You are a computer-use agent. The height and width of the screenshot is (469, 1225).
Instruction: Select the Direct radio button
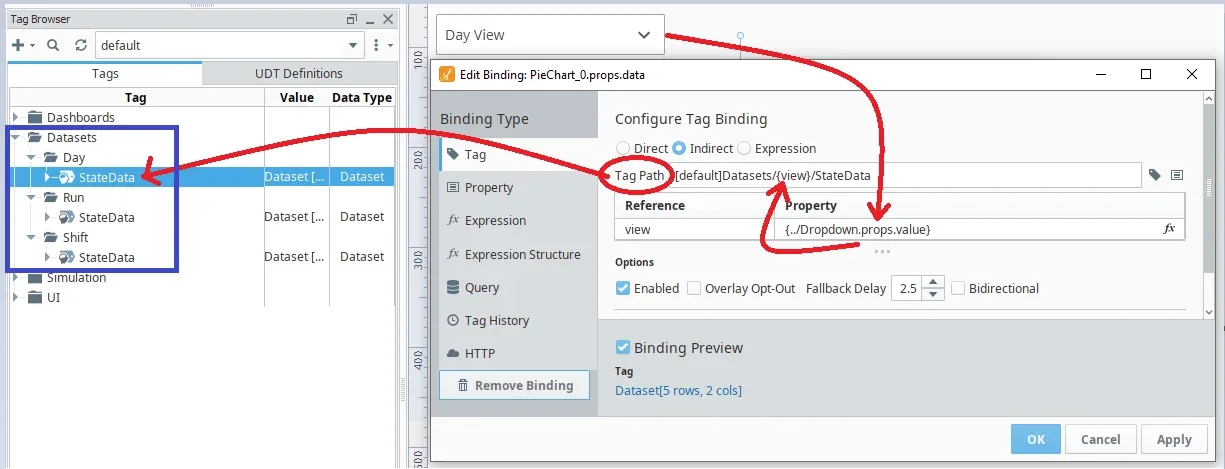pyautogui.click(x=623, y=148)
